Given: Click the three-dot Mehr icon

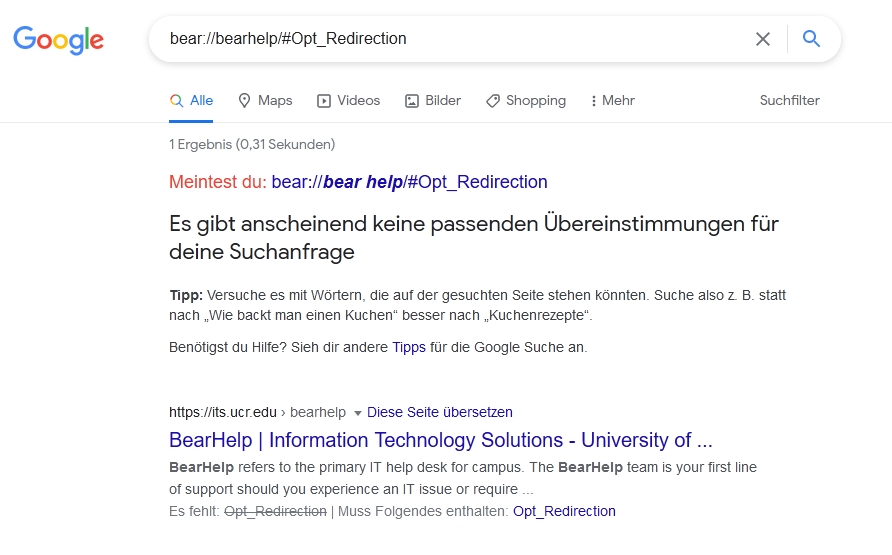Looking at the screenshot, I should tap(593, 101).
